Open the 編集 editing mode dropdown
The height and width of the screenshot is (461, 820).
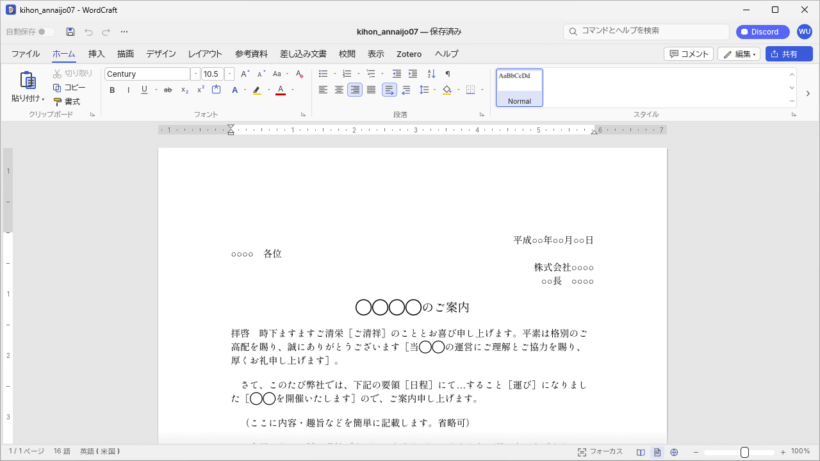tap(739, 54)
